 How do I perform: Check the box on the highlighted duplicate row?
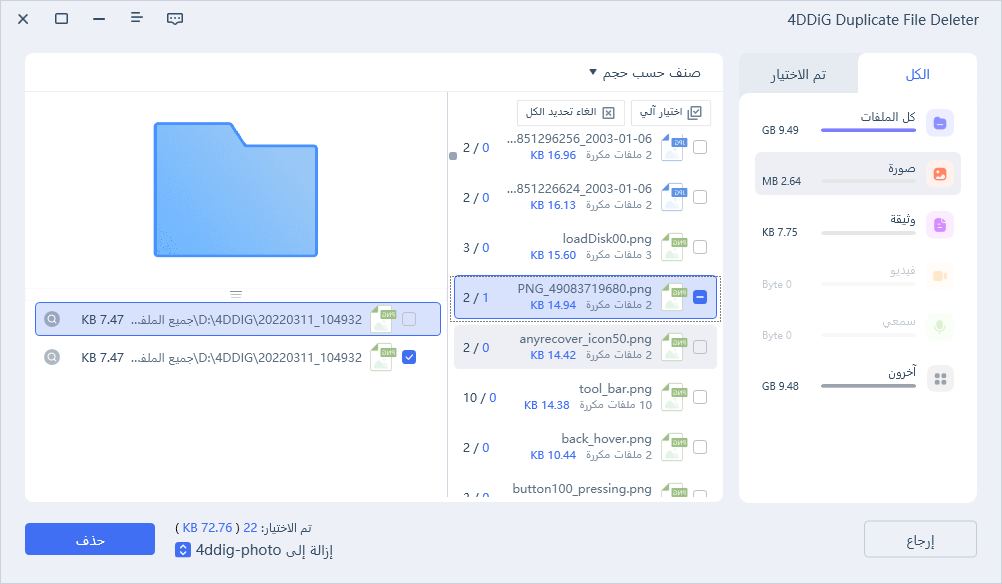coord(409,319)
